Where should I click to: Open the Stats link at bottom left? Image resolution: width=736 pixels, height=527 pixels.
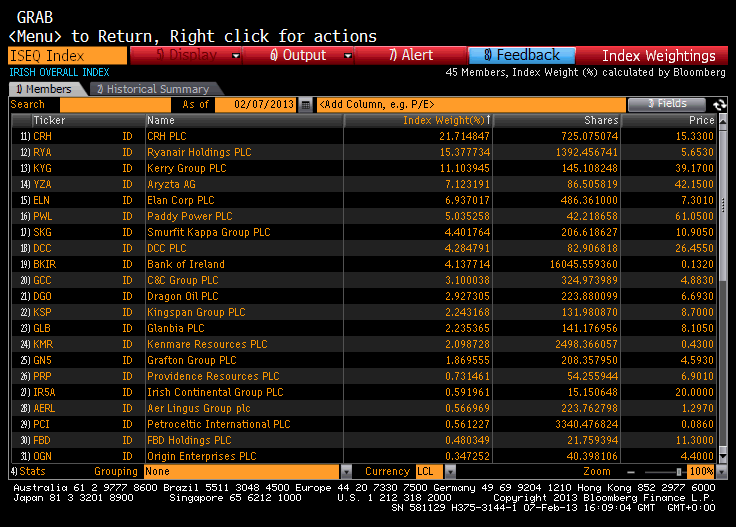click(x=28, y=471)
